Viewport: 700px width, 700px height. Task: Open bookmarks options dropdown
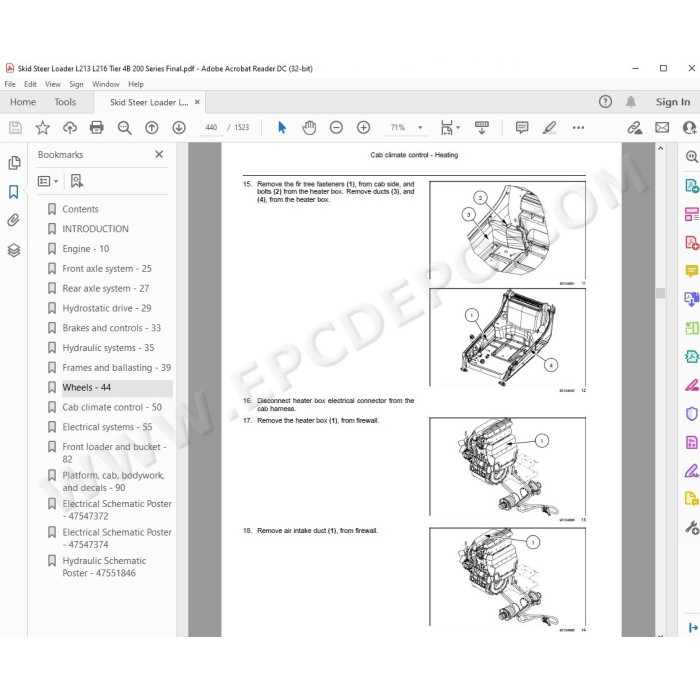[x=48, y=181]
